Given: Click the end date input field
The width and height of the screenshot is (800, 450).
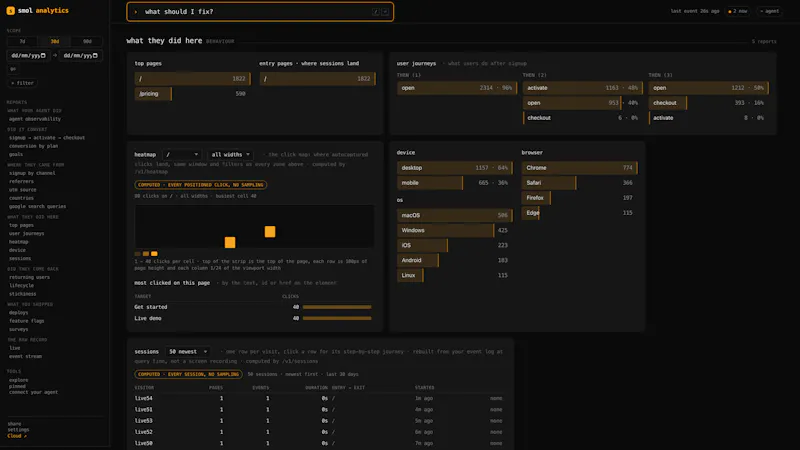Looking at the screenshot, I should click(x=80, y=56).
